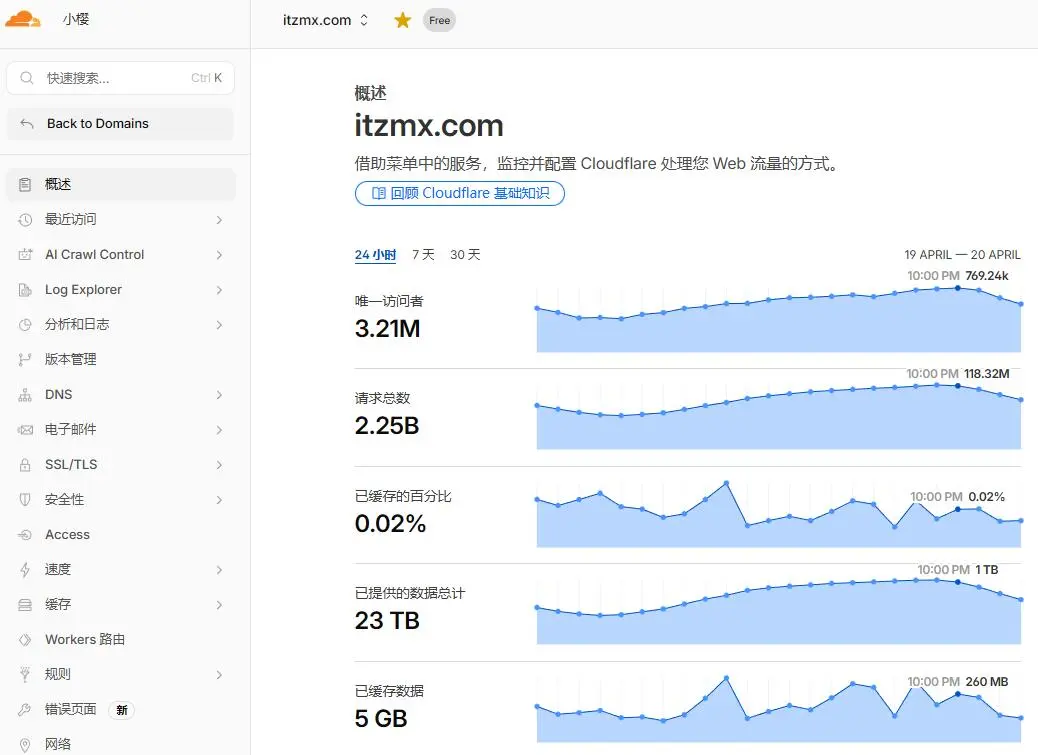Click the highlighted 10:00 PM point on 唯一访问者 chart

957,288
